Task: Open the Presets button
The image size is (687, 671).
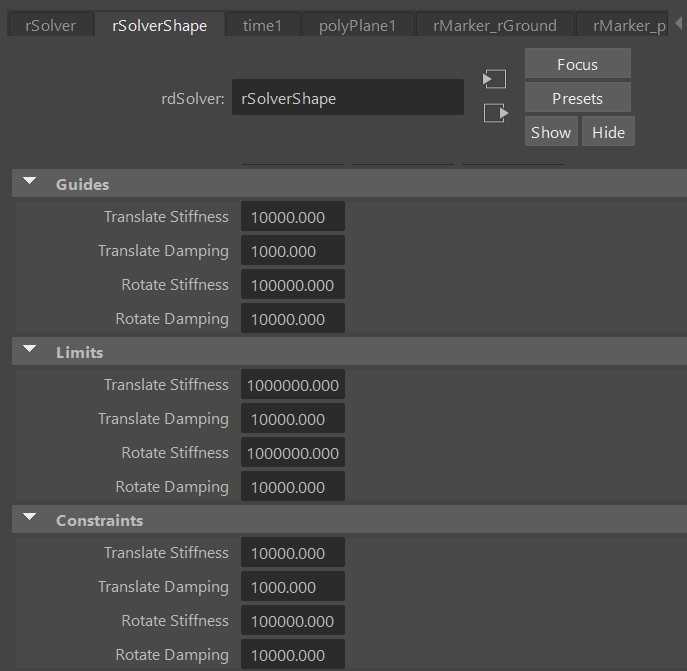Action: click(x=577, y=98)
